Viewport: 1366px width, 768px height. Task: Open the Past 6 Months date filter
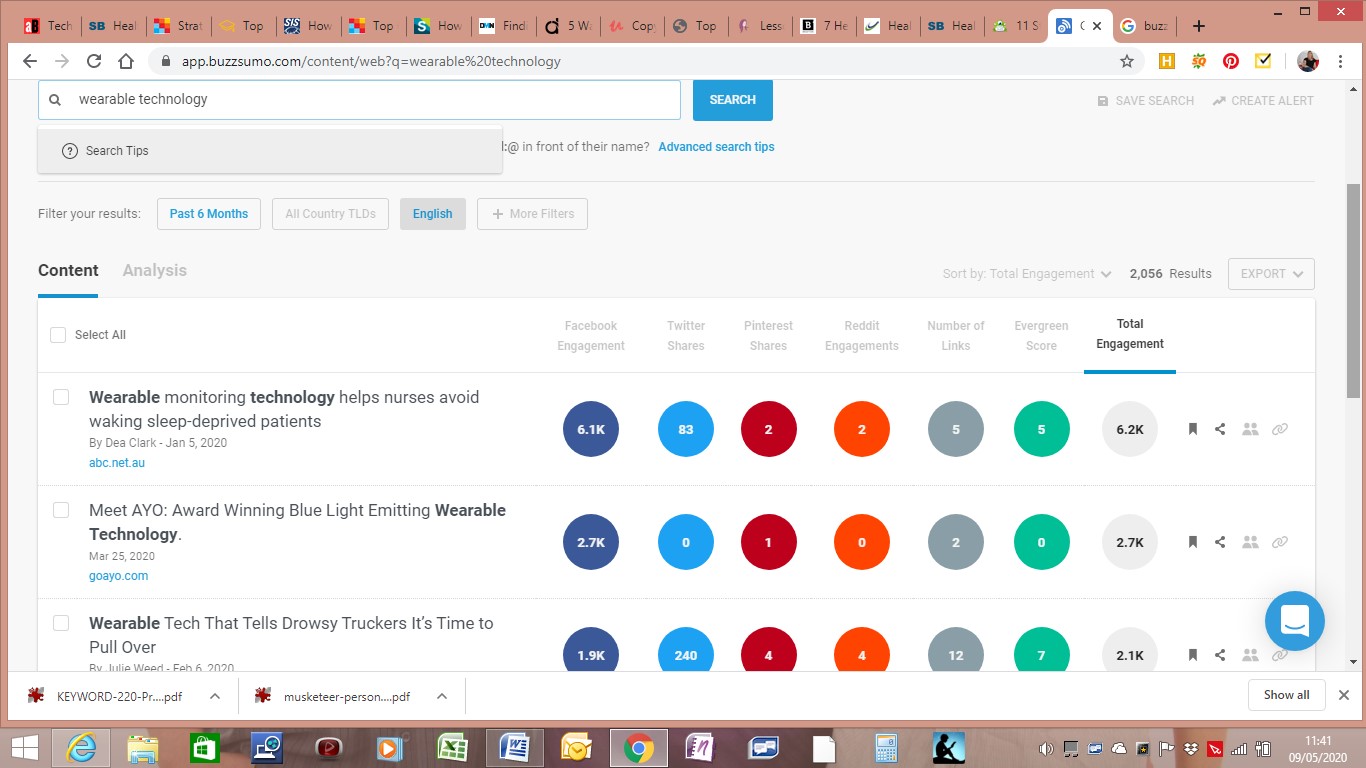[208, 214]
